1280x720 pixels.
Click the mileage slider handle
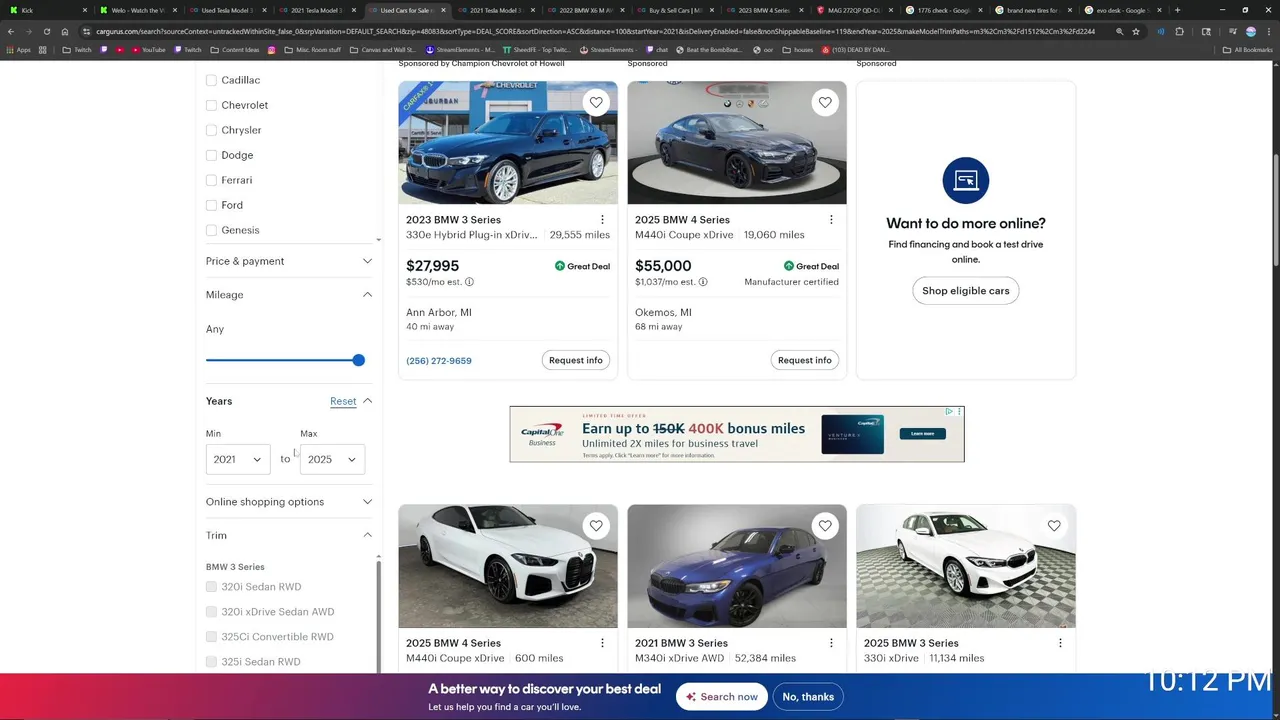(x=359, y=360)
